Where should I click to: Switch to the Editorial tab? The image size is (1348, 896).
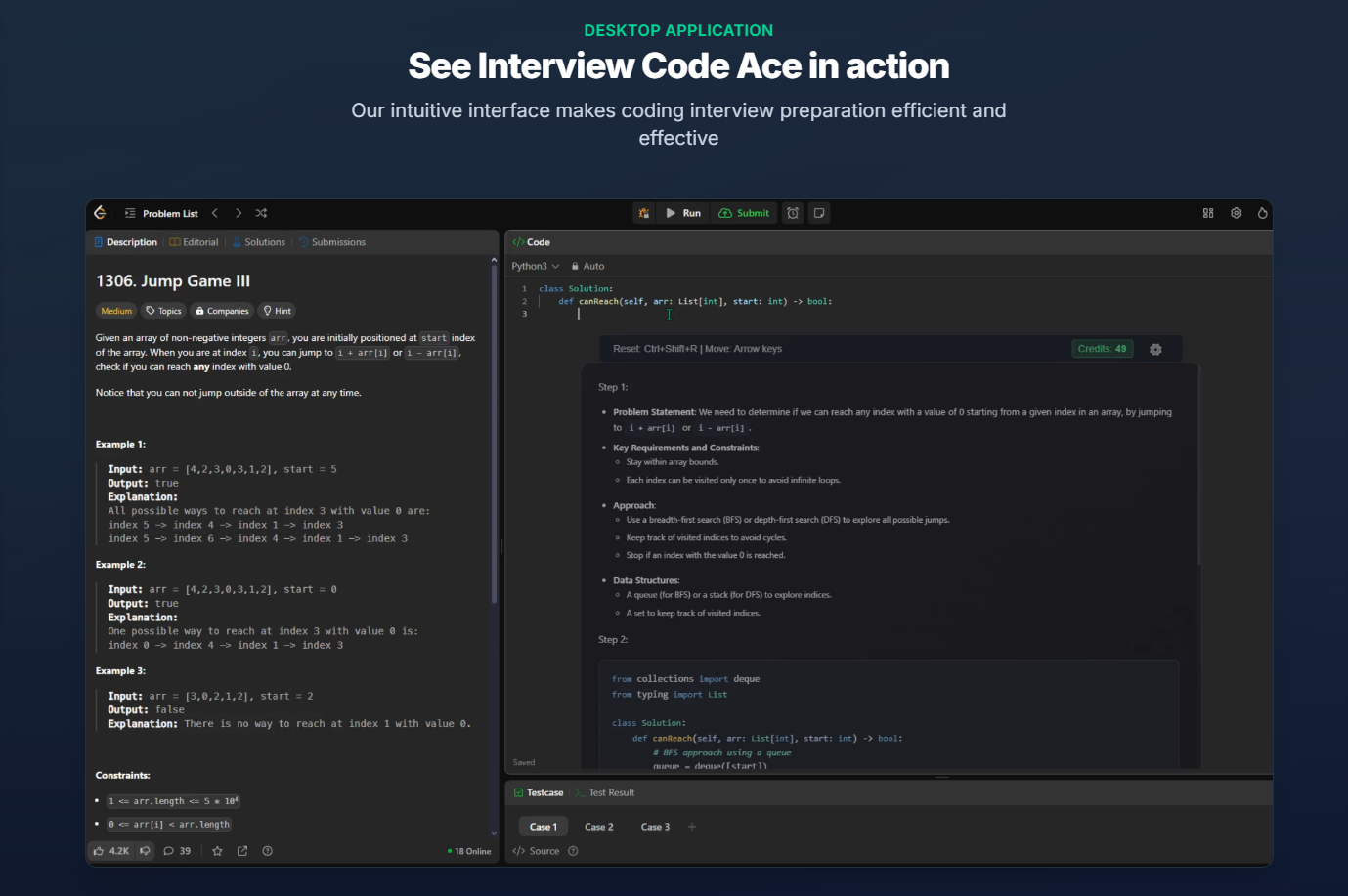(194, 242)
